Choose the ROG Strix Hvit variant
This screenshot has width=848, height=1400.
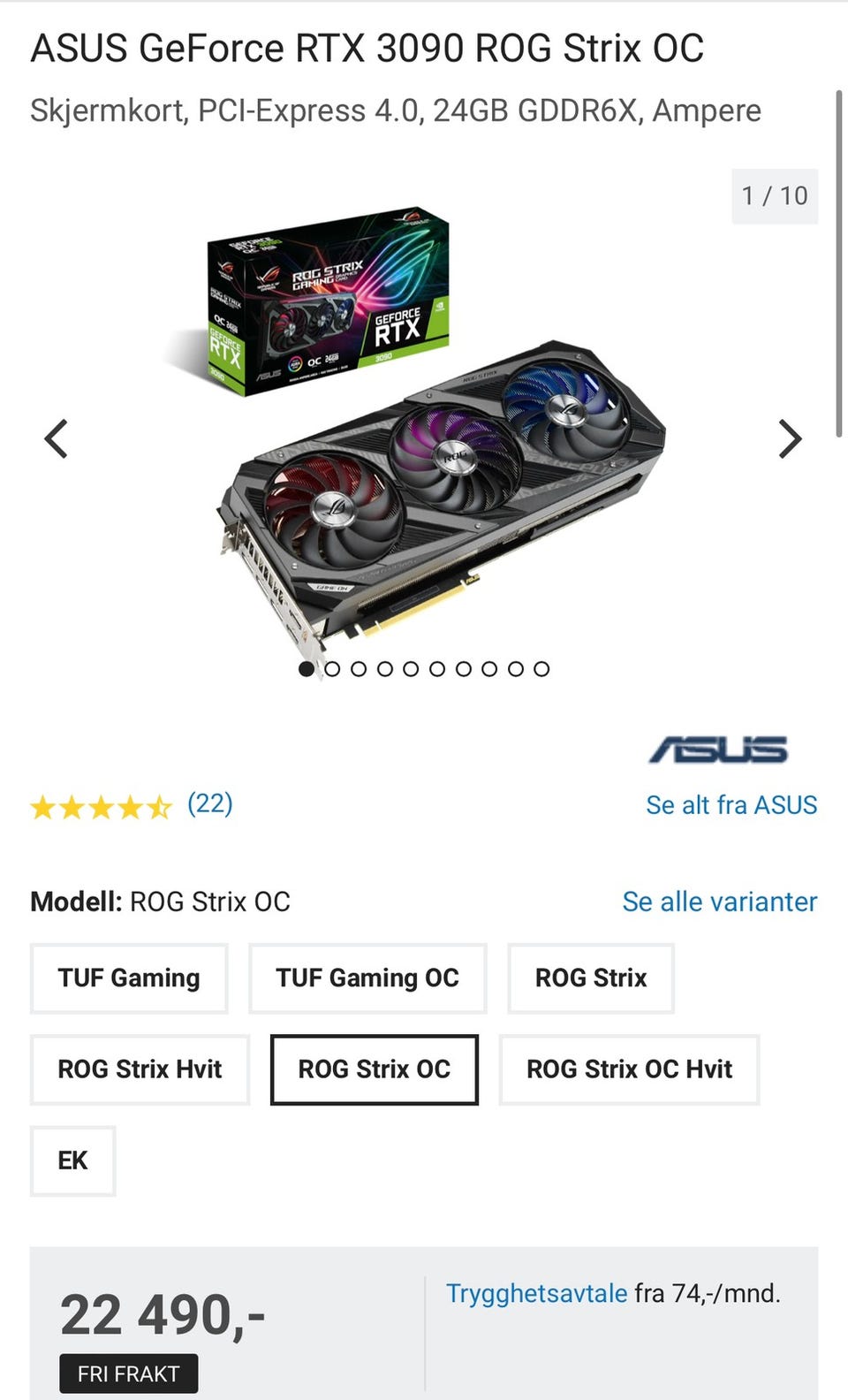[x=140, y=1069]
